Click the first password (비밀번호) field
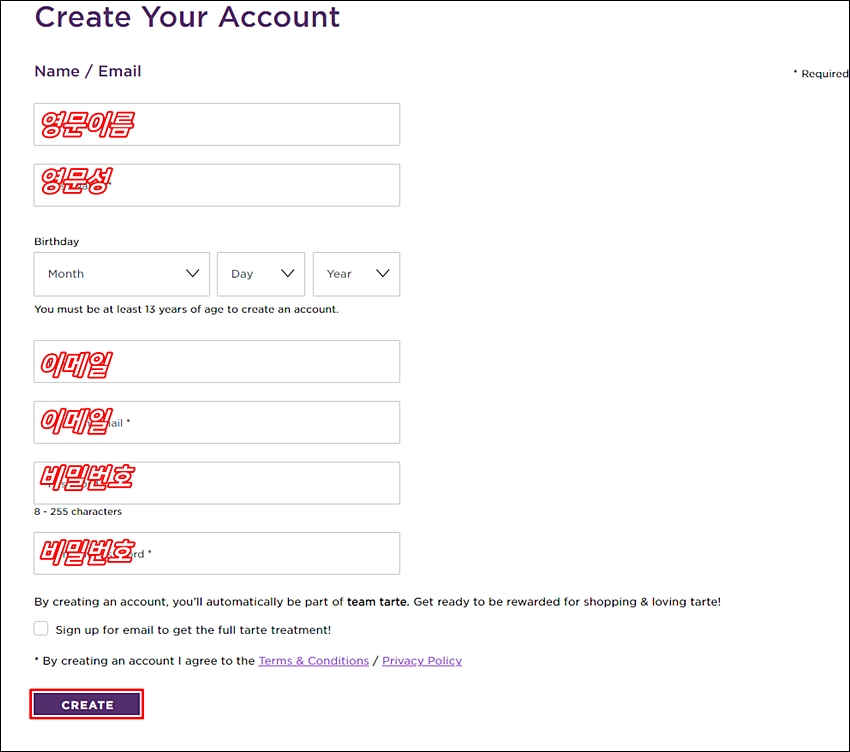The width and height of the screenshot is (850, 752). (217, 483)
